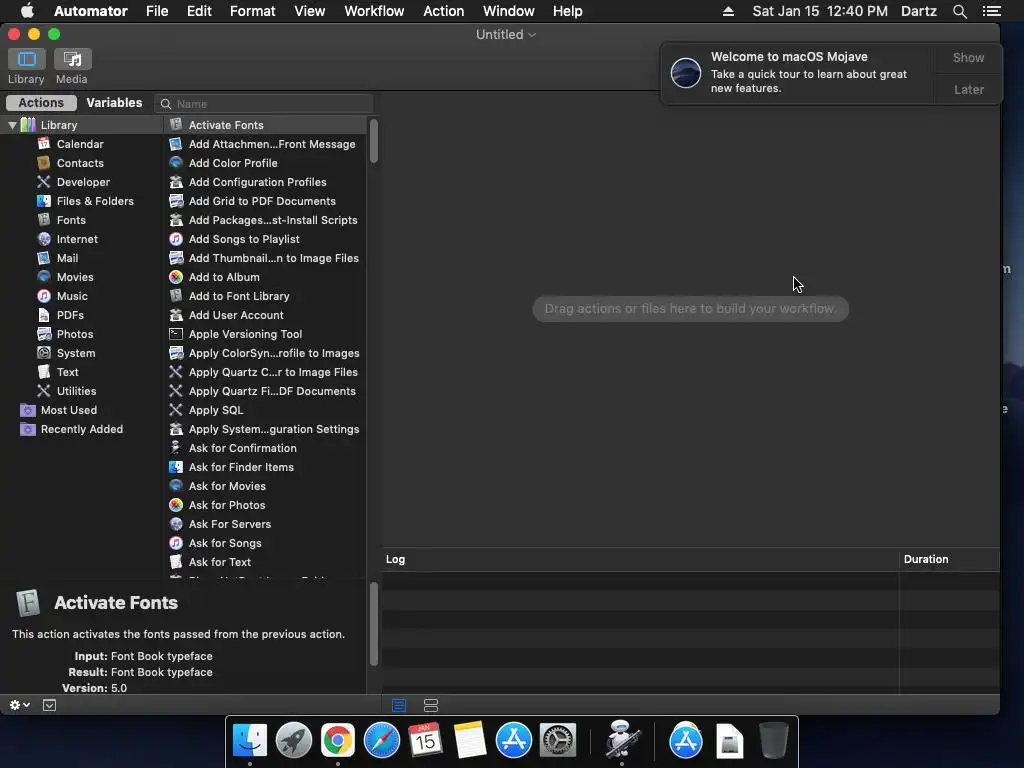Image resolution: width=1024 pixels, height=768 pixels.
Task: Select Add to Album action
Action: 266,277
